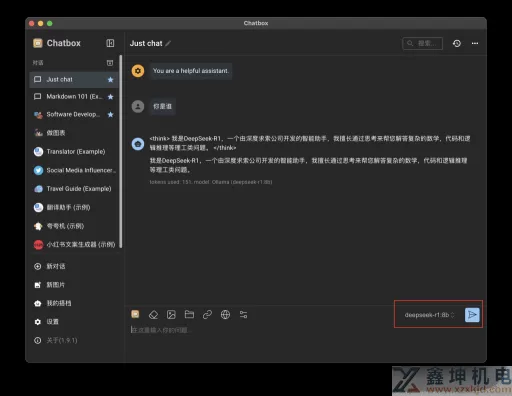Open the Just chat conversation
The image size is (512, 396).
pyautogui.click(x=74, y=80)
